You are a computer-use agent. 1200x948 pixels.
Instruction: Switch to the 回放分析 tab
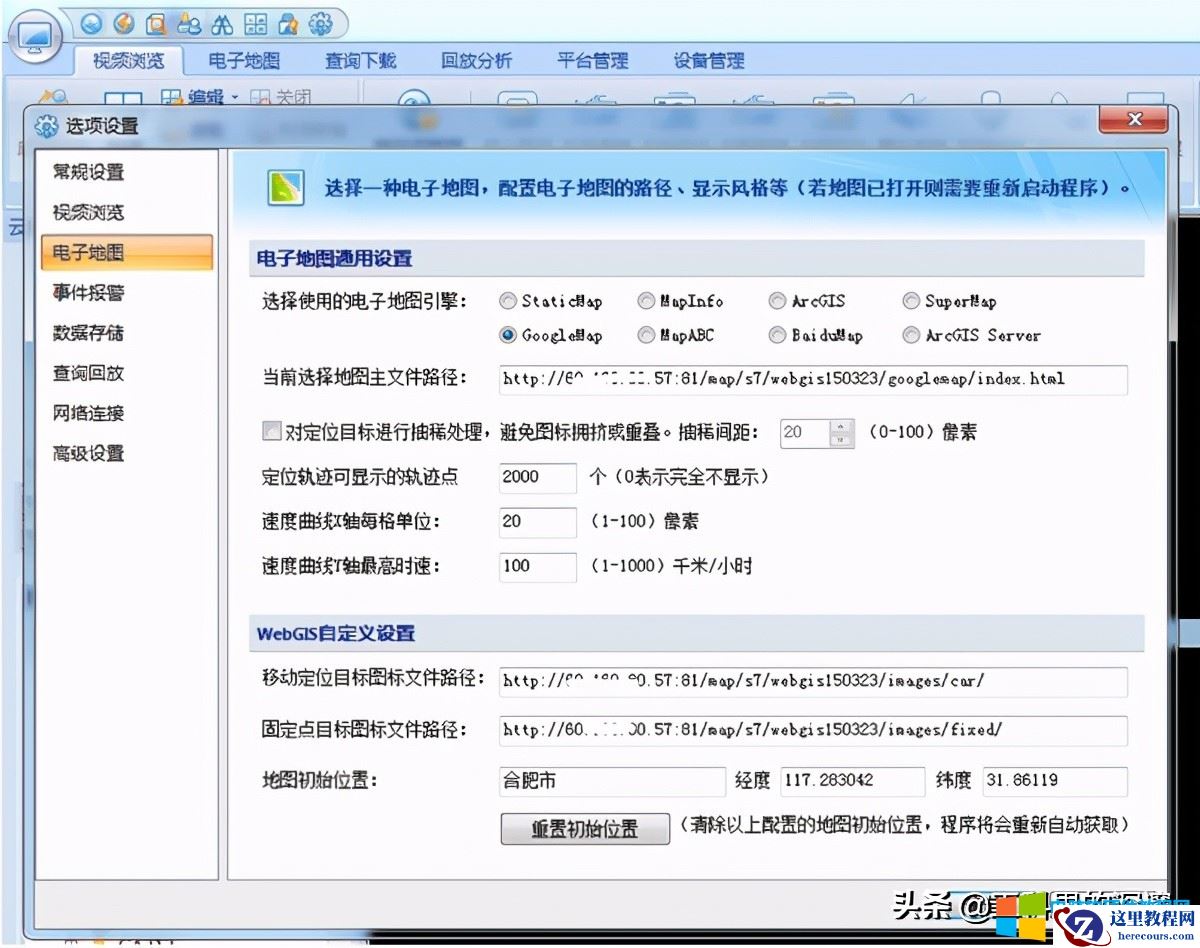tap(476, 61)
